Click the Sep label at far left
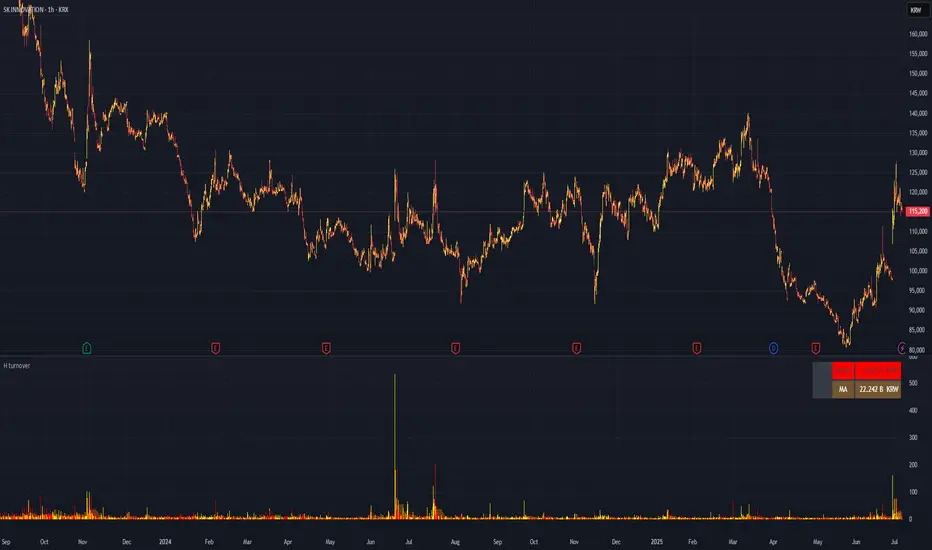Viewport: 932px width, 550px height. (6, 542)
